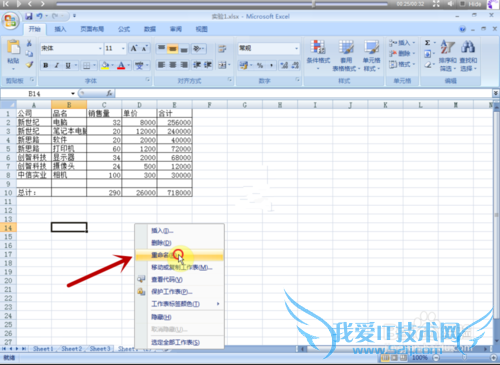The width and height of the screenshot is (500, 365).
Task: Open the borders dropdown arrow
Action: tap(94, 65)
